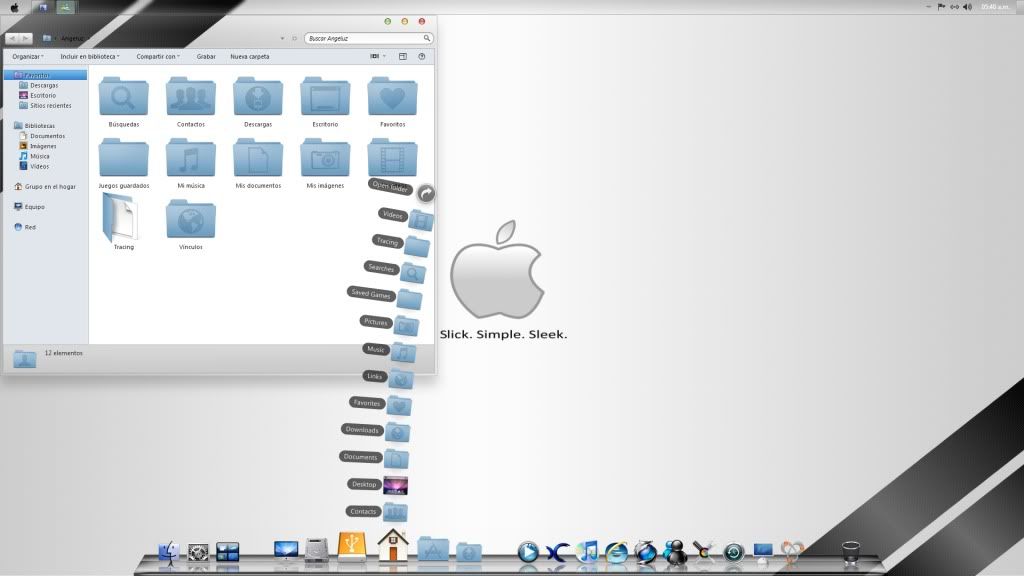
Task: Open the Trash in the dock
Action: pos(850,552)
